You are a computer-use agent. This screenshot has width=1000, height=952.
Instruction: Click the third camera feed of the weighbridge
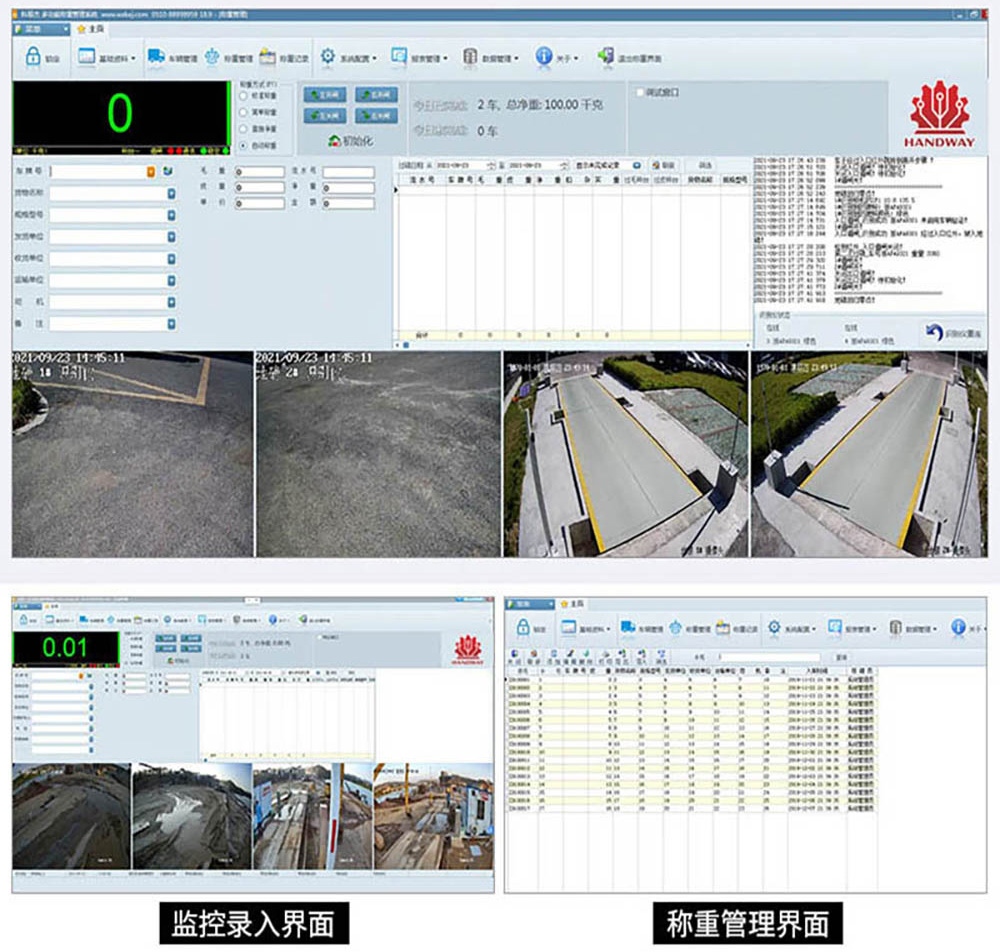click(625, 455)
